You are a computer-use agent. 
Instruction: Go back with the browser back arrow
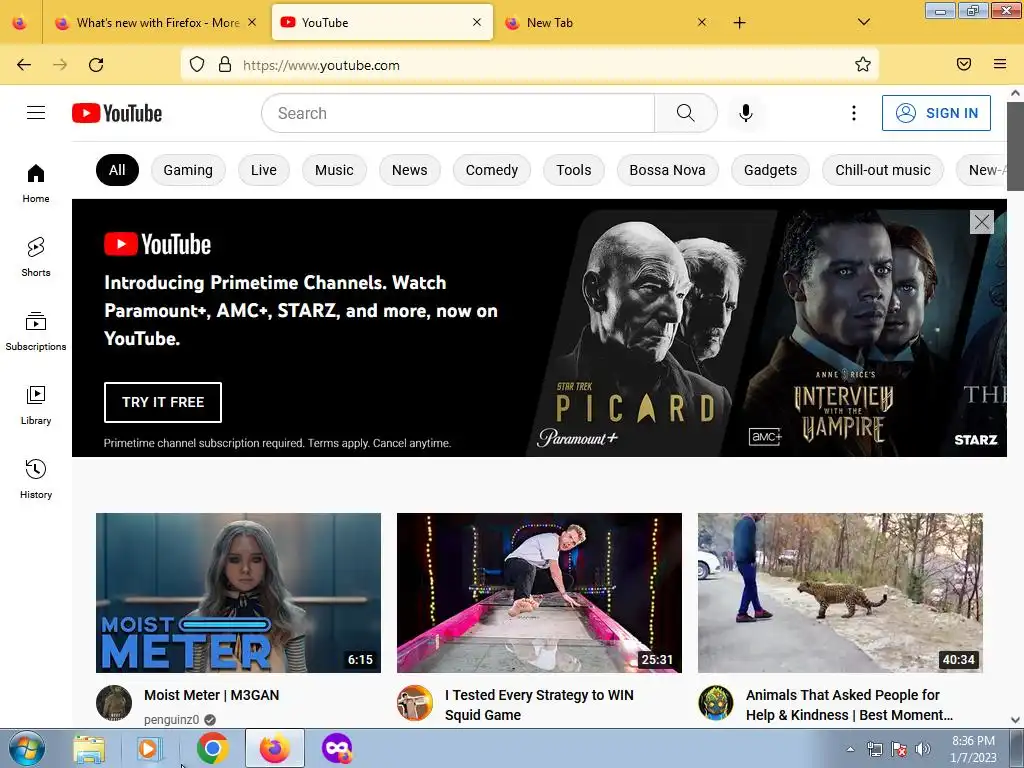pyautogui.click(x=24, y=65)
